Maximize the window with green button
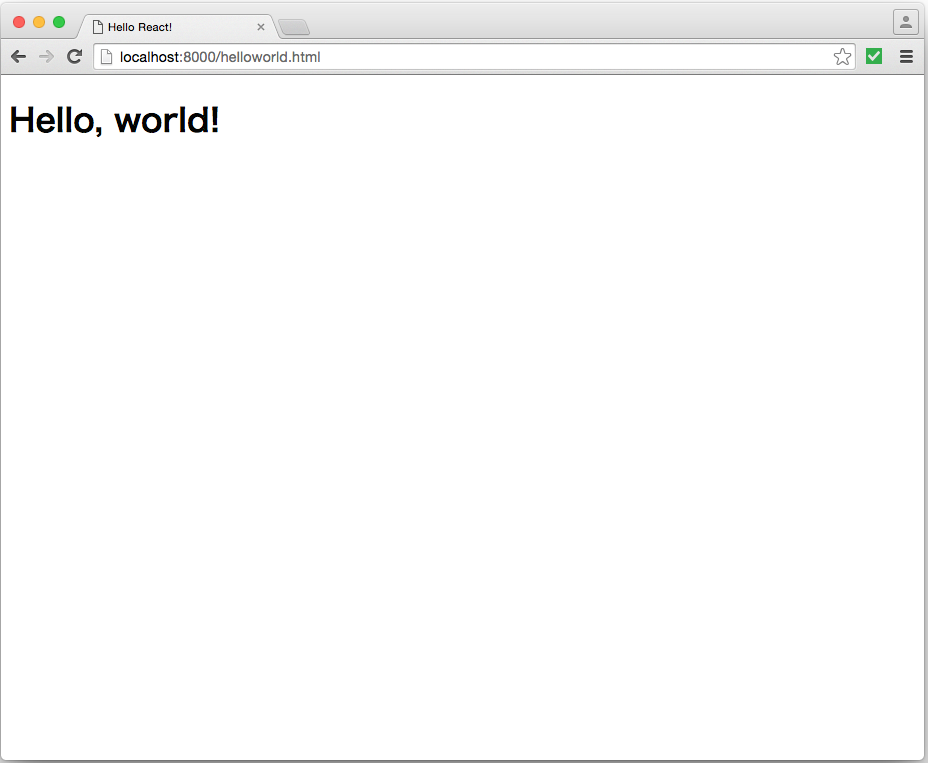Image resolution: width=928 pixels, height=763 pixels. point(59,22)
